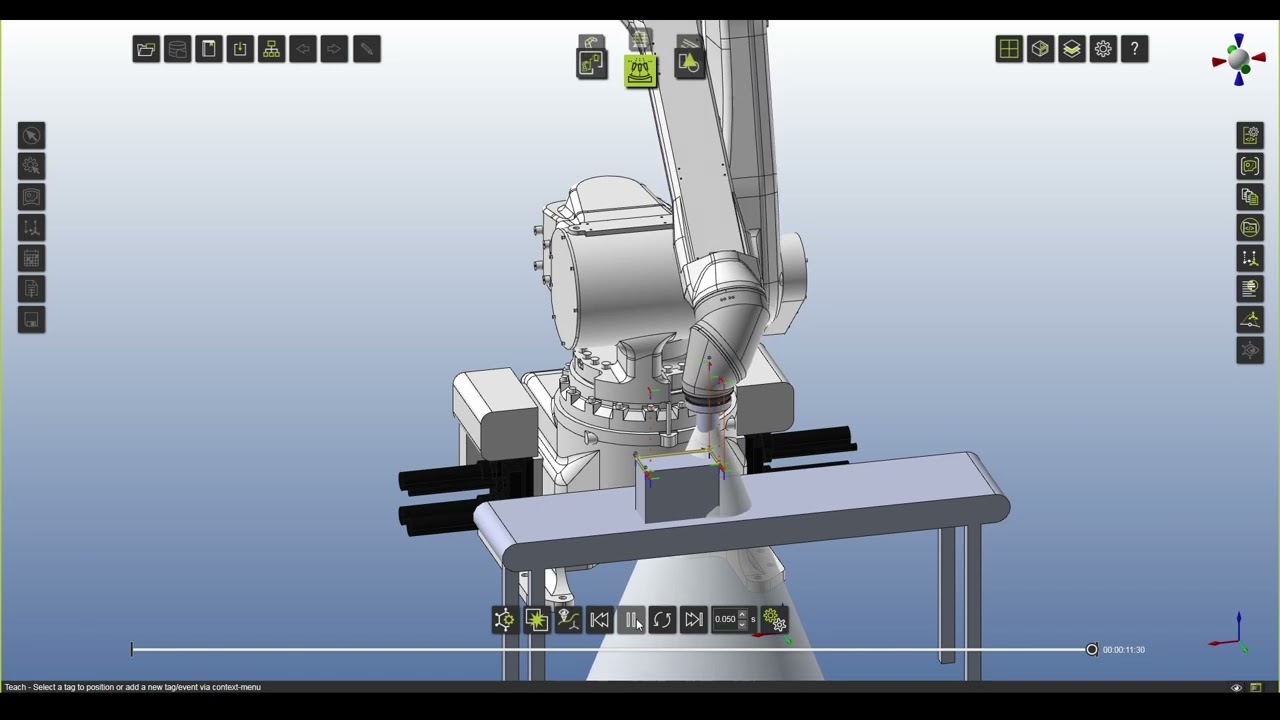The image size is (1280, 720).
Task: Click the left arrow undo icon
Action: pyautogui.click(x=303, y=49)
